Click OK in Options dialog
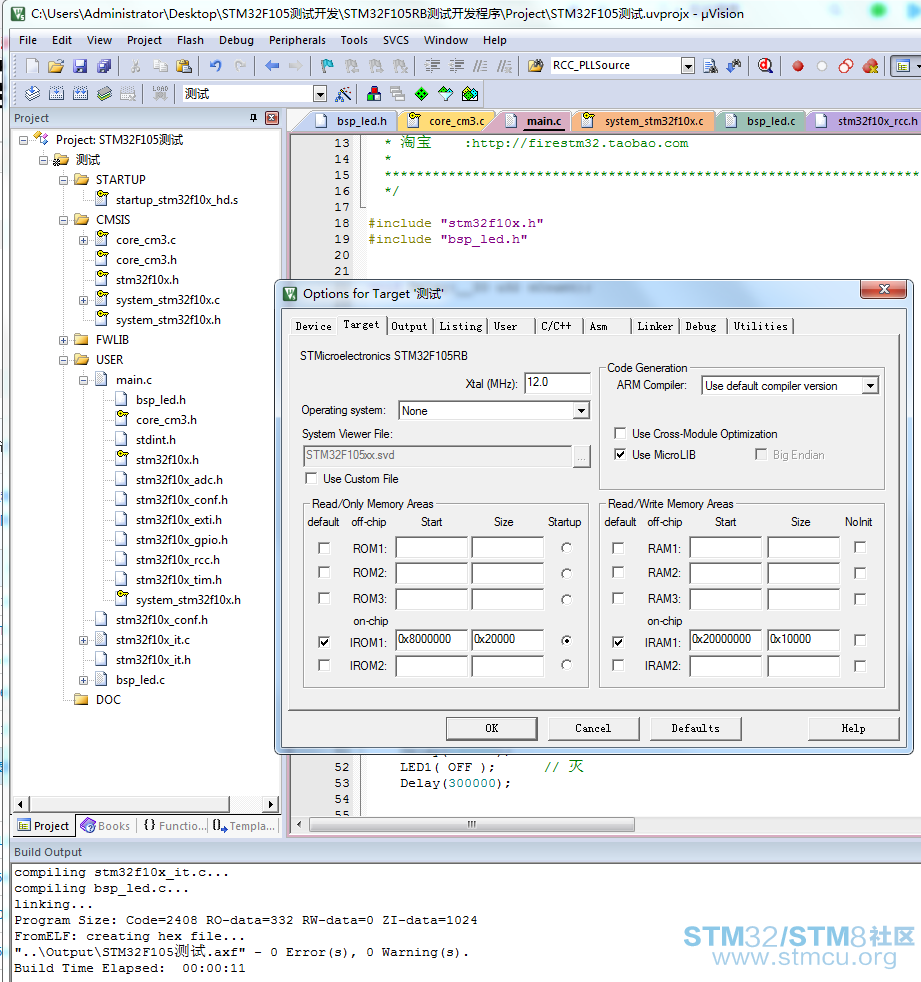 coord(491,728)
